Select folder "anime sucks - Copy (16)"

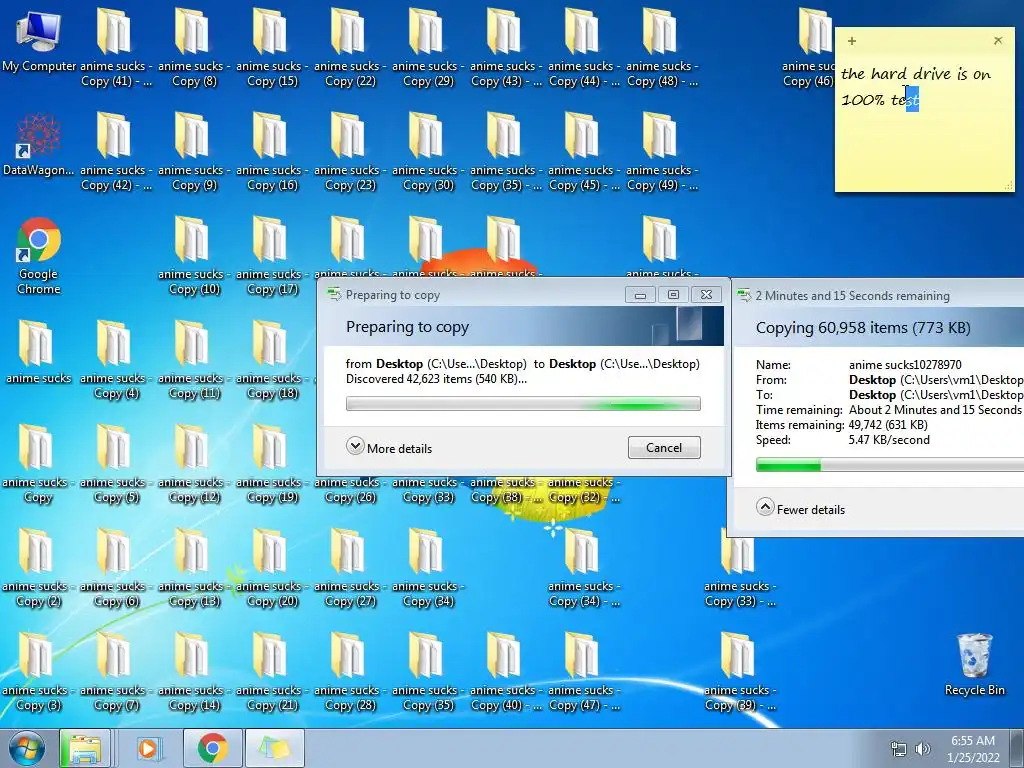272,152
